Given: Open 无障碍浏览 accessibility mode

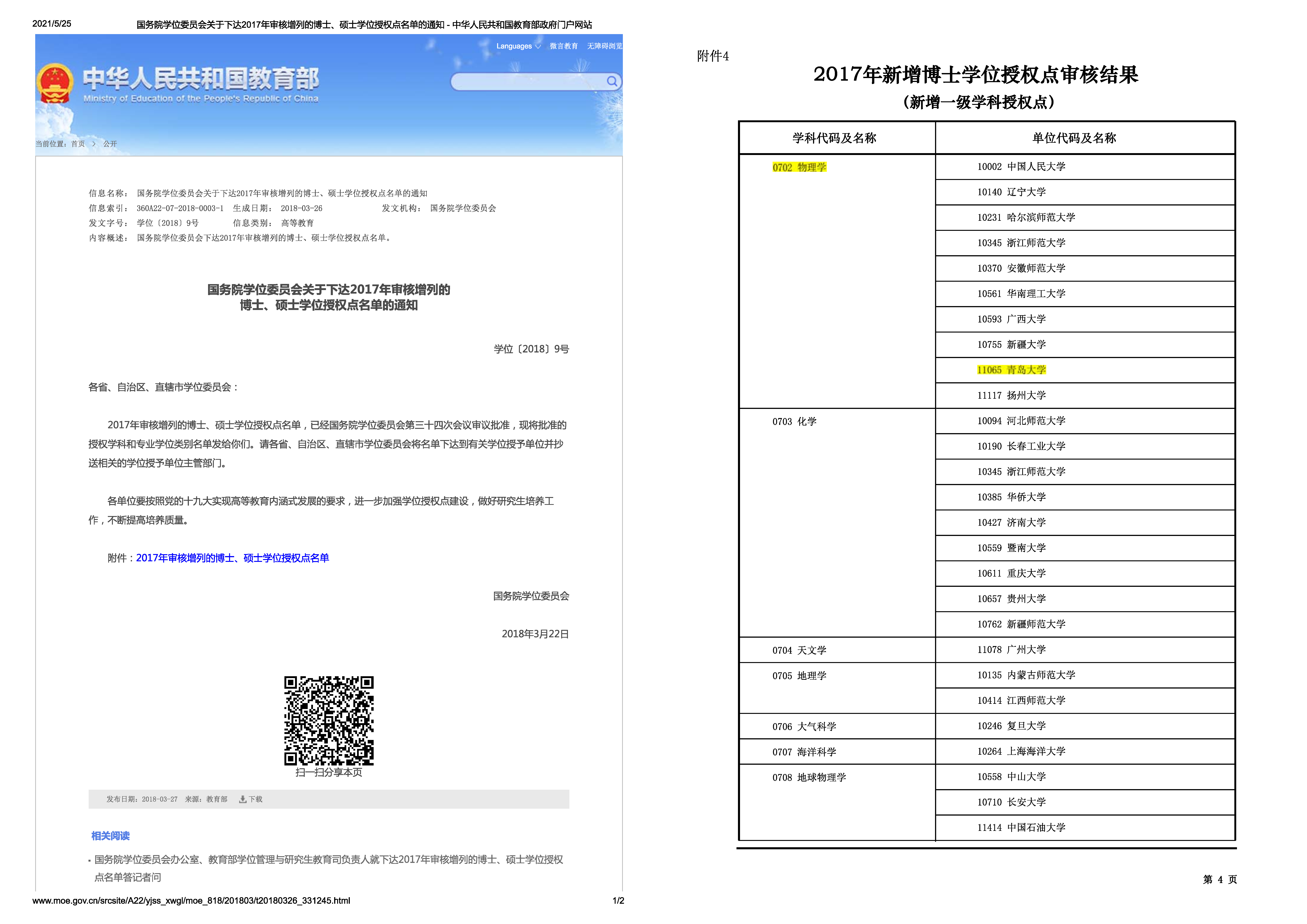Looking at the screenshot, I should click(605, 46).
